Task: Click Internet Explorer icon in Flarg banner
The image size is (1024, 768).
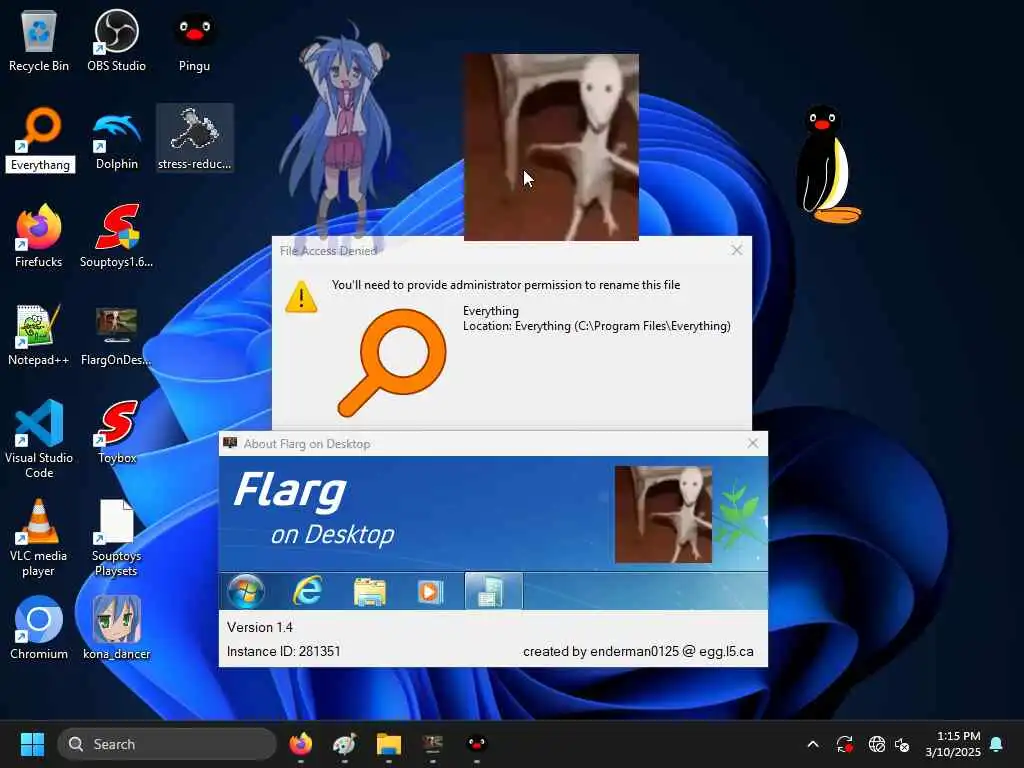Action: coord(307,592)
